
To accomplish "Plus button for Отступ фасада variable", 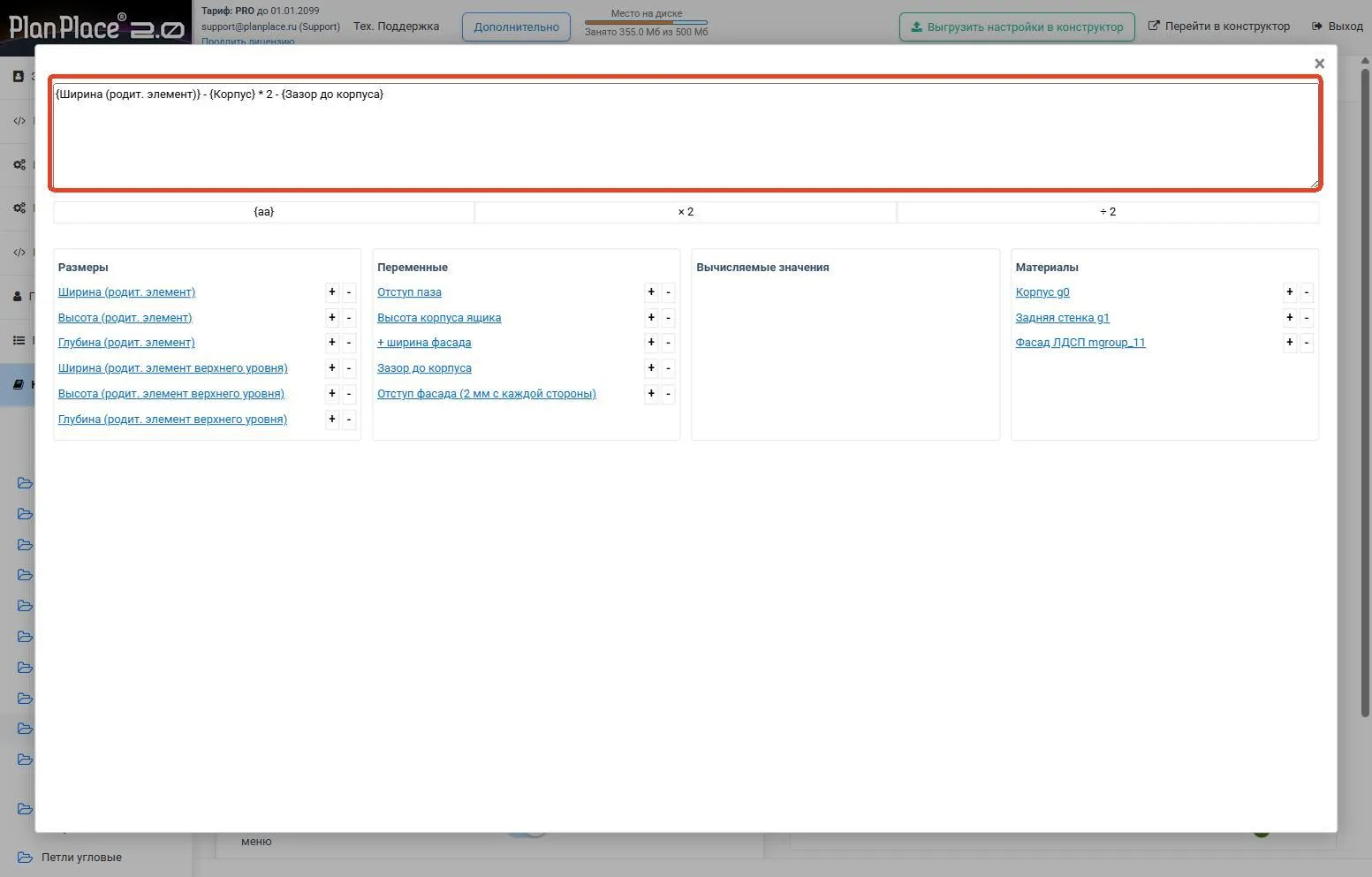I will [651, 394].
